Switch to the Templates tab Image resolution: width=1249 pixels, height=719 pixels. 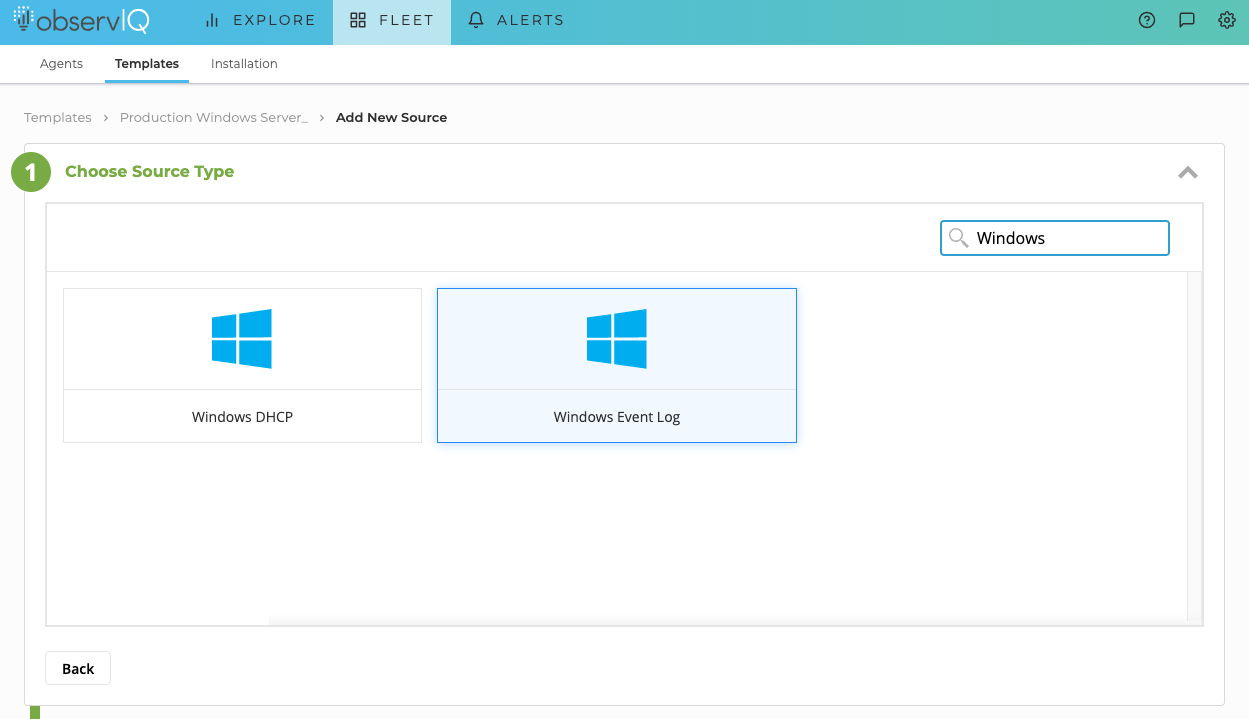(147, 63)
